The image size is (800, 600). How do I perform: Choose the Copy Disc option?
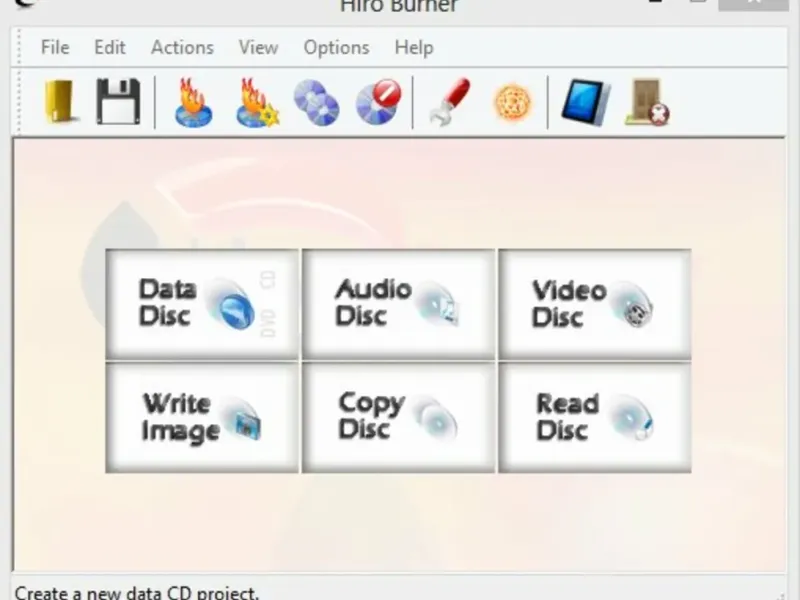pyautogui.click(x=398, y=417)
